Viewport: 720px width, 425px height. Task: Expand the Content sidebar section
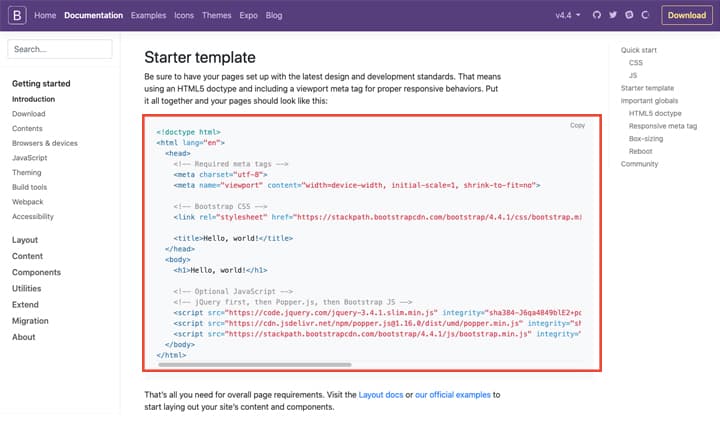click(27, 256)
